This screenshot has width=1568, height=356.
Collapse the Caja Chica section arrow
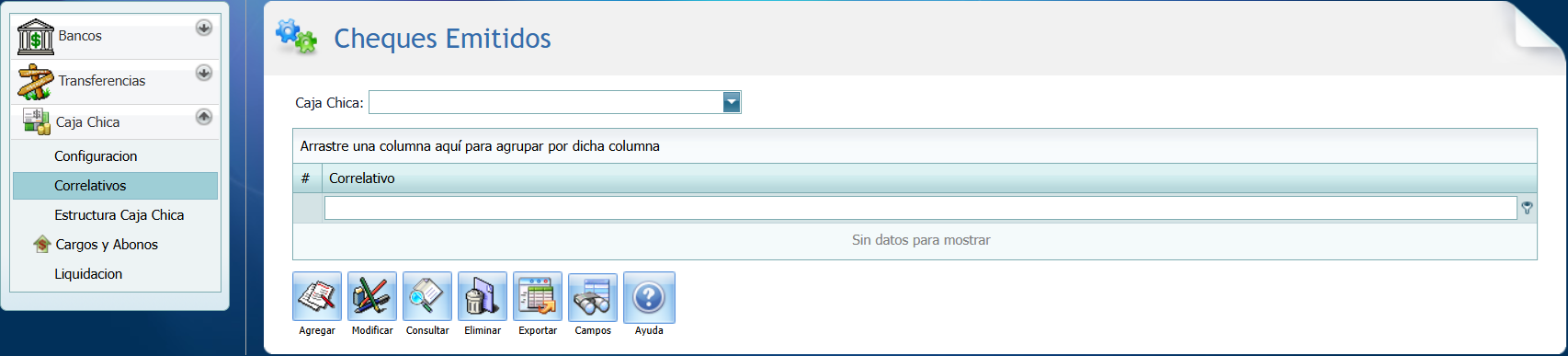[204, 117]
